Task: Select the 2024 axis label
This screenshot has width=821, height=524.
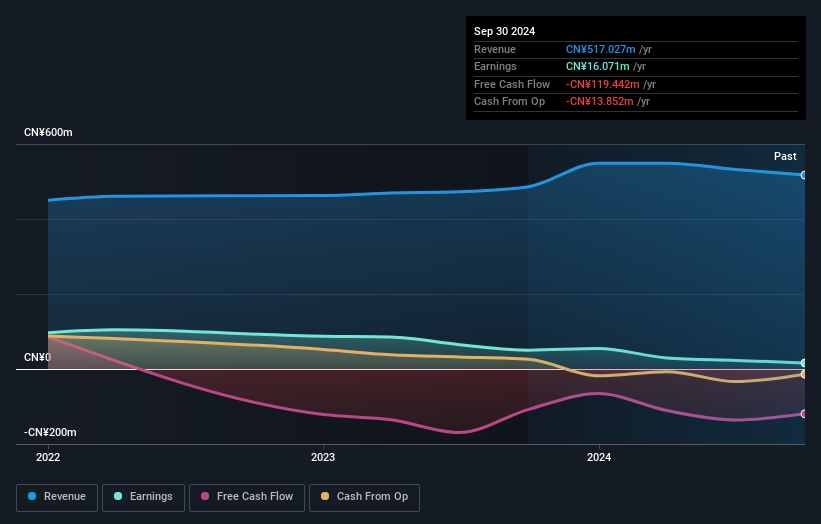Action: click(599, 457)
